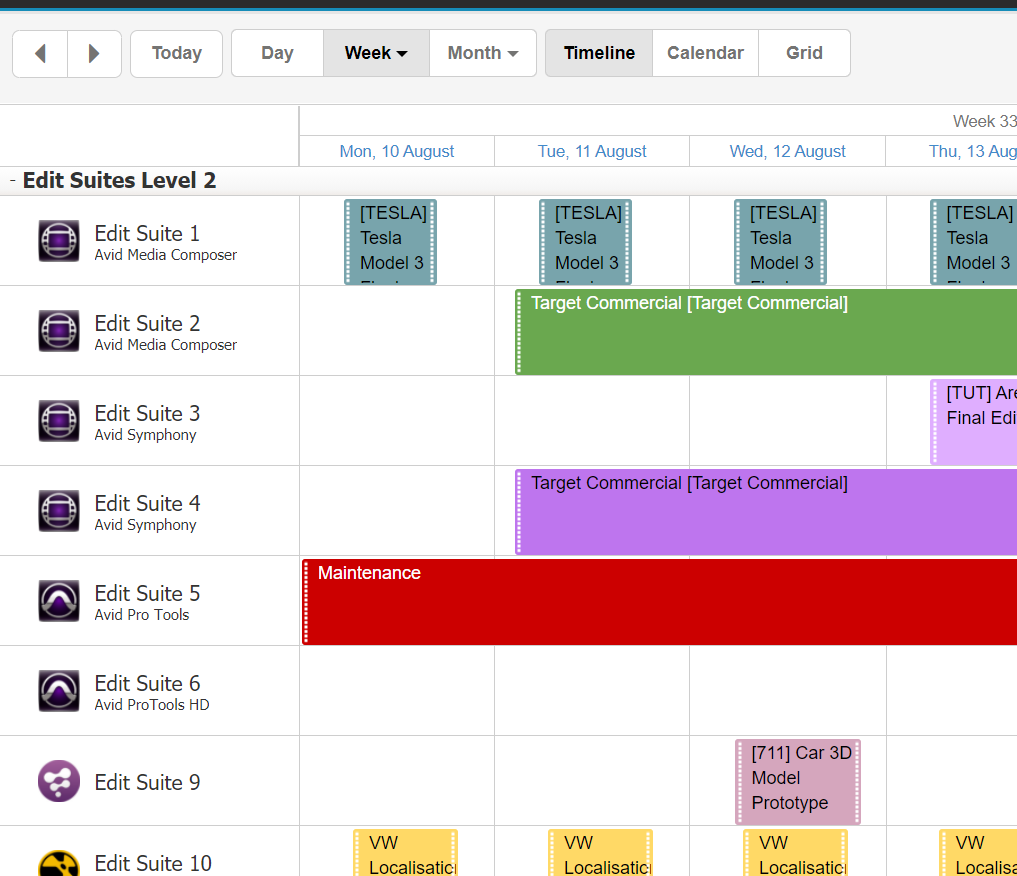Click the Edit Suite 1 resource name
1017x876 pixels.
coord(147,233)
